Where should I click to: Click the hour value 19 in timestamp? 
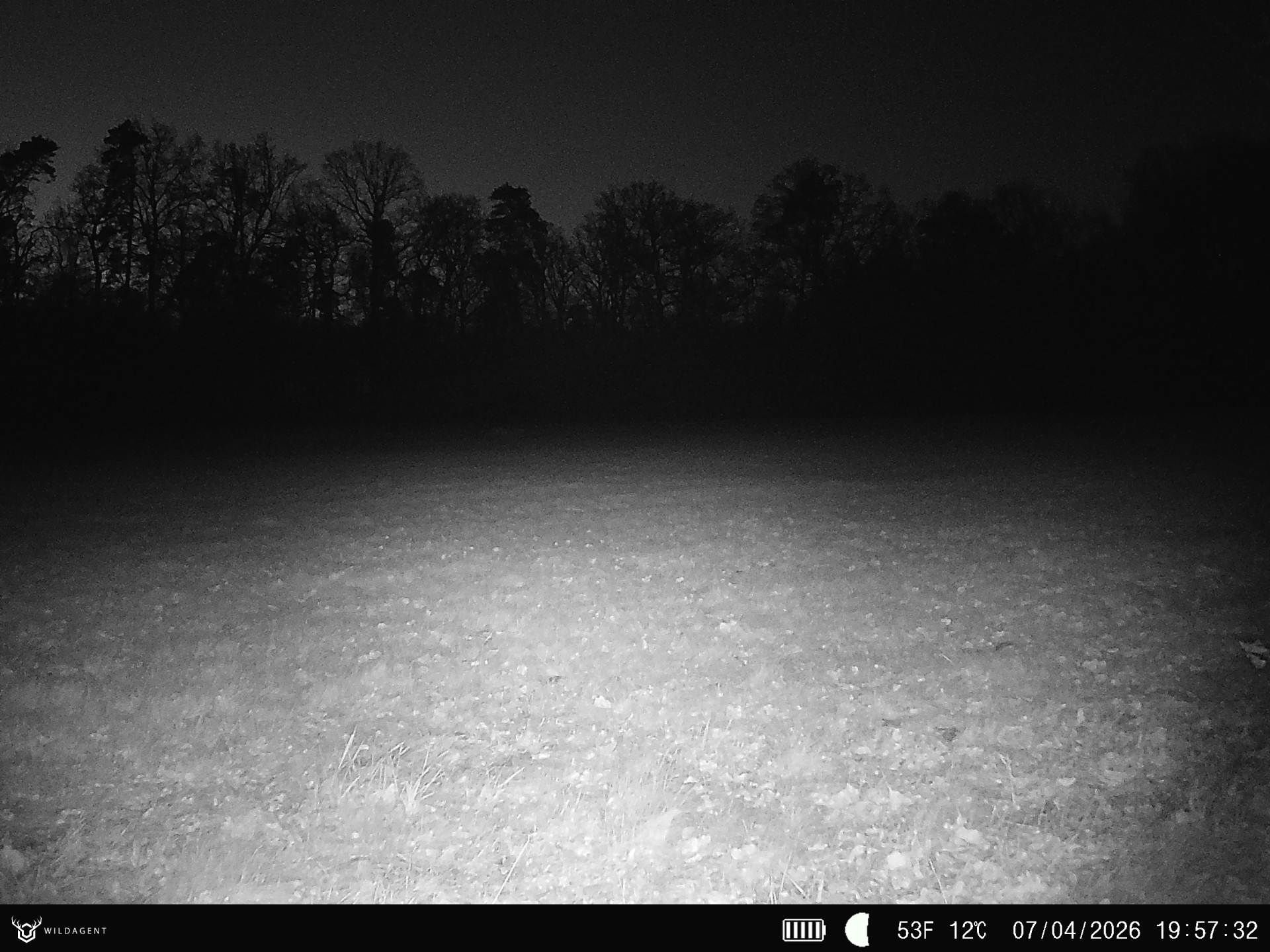pyautogui.click(x=1168, y=931)
